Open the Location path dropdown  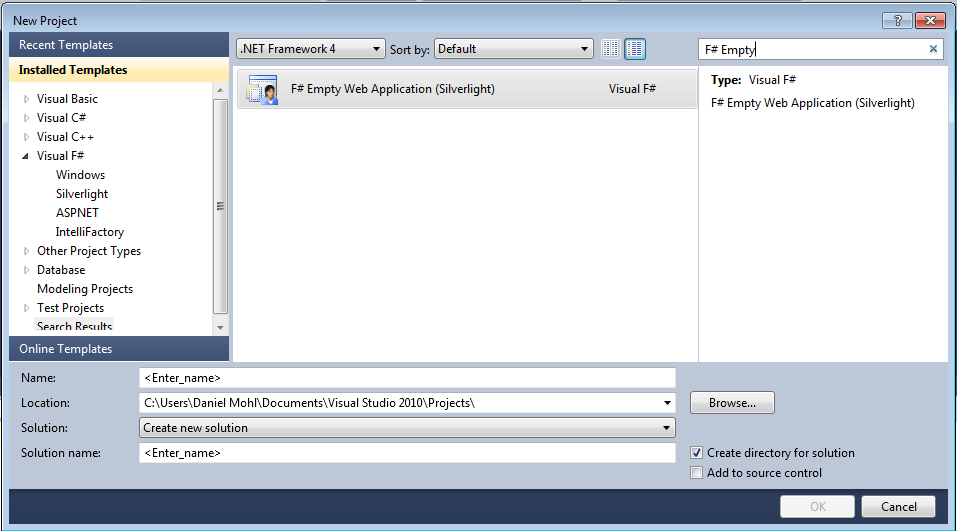[666, 403]
